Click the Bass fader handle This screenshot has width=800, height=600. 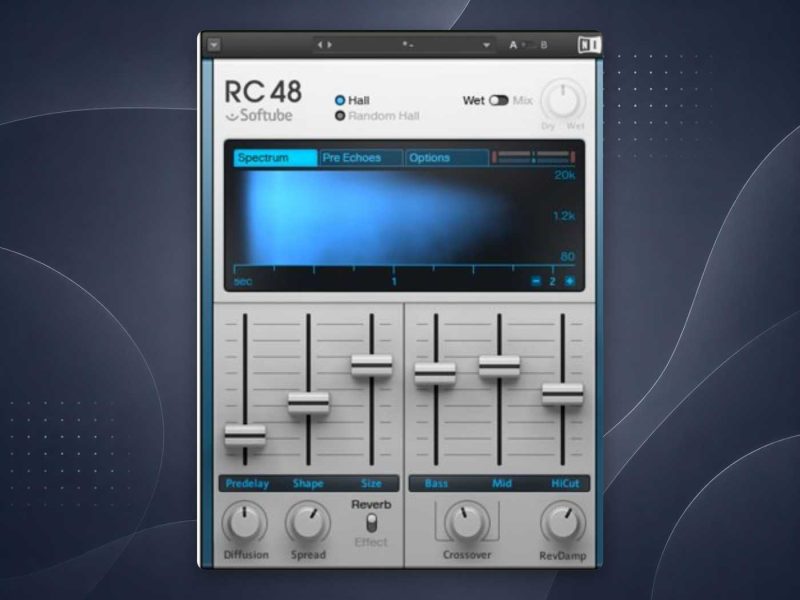click(x=435, y=373)
